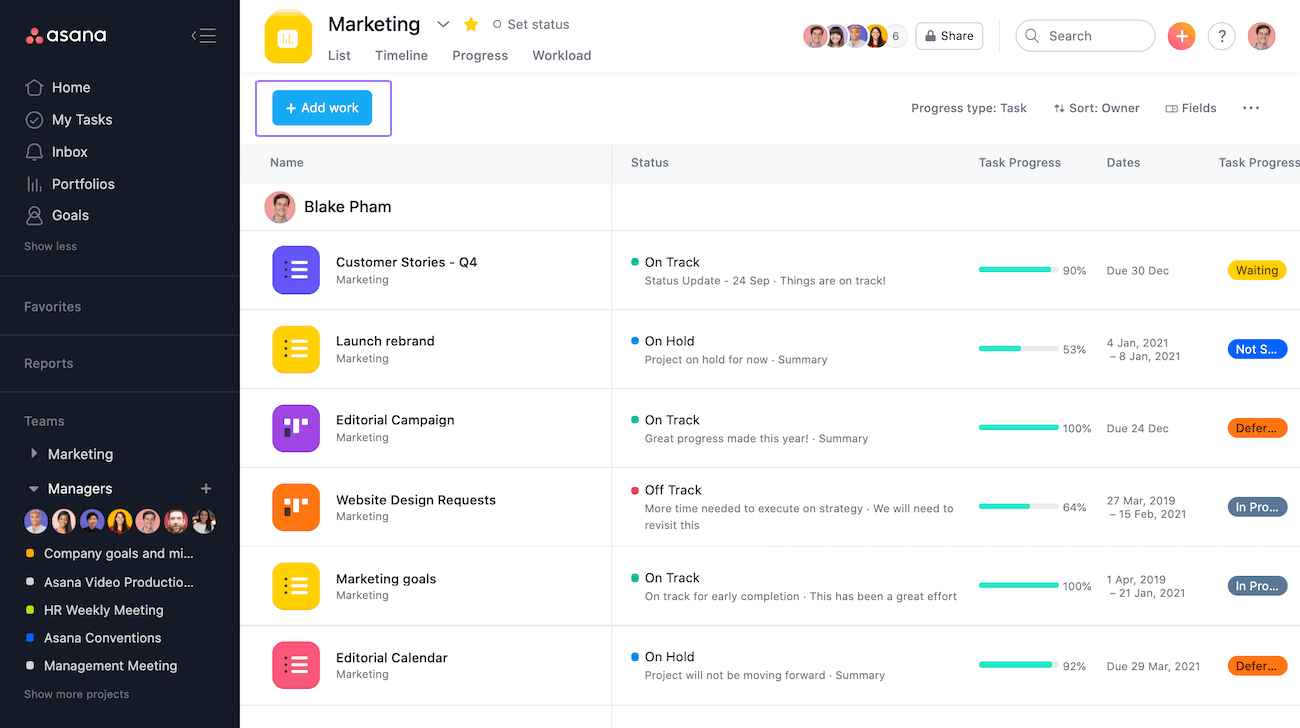Image resolution: width=1300 pixels, height=728 pixels.
Task: Click the orange plus quick-add button
Action: (x=1181, y=36)
